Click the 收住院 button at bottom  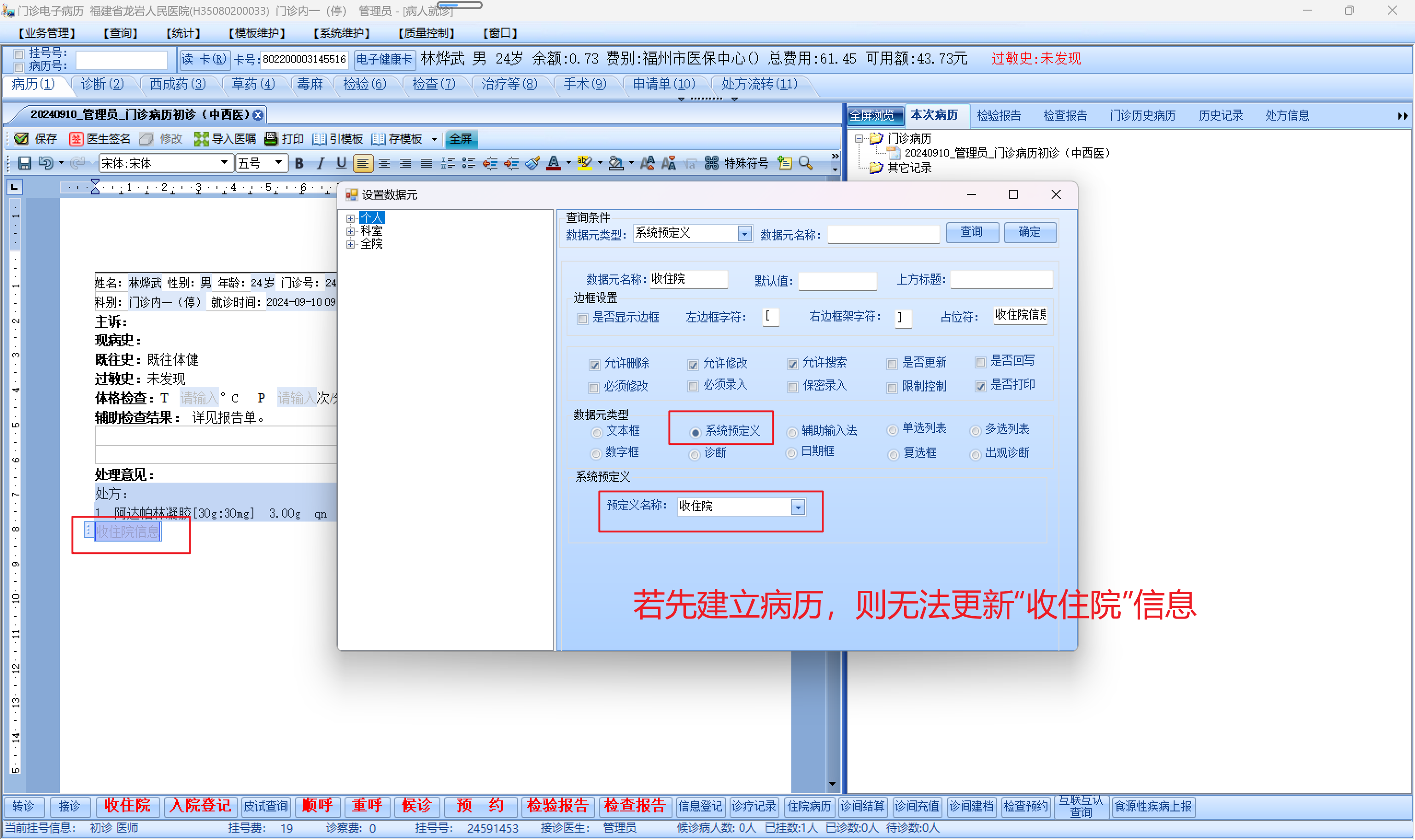127,805
